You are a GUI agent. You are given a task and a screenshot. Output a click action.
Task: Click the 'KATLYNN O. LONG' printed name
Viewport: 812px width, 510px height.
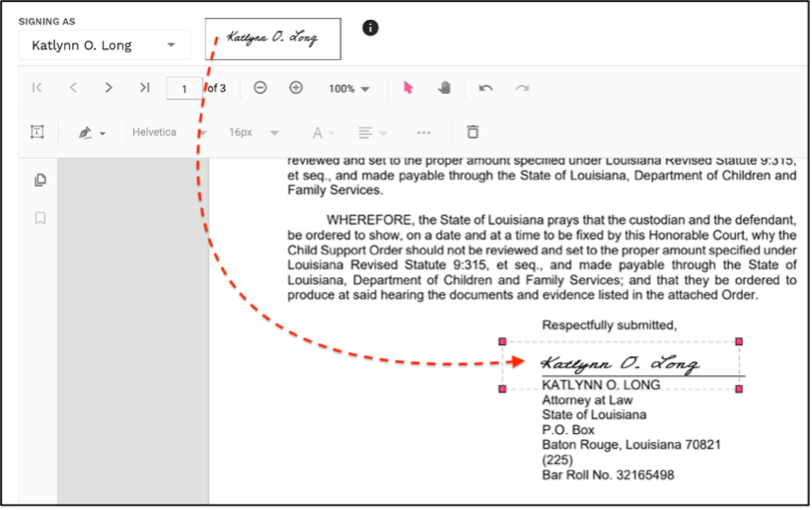601,385
